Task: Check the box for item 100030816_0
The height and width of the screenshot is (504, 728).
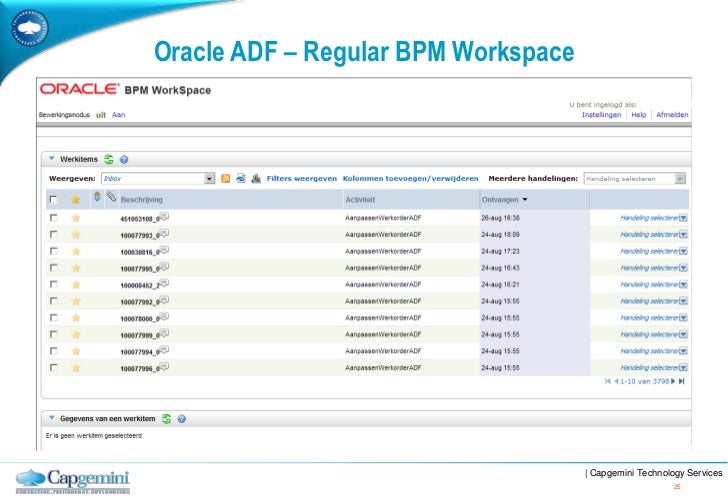Action: (54, 251)
